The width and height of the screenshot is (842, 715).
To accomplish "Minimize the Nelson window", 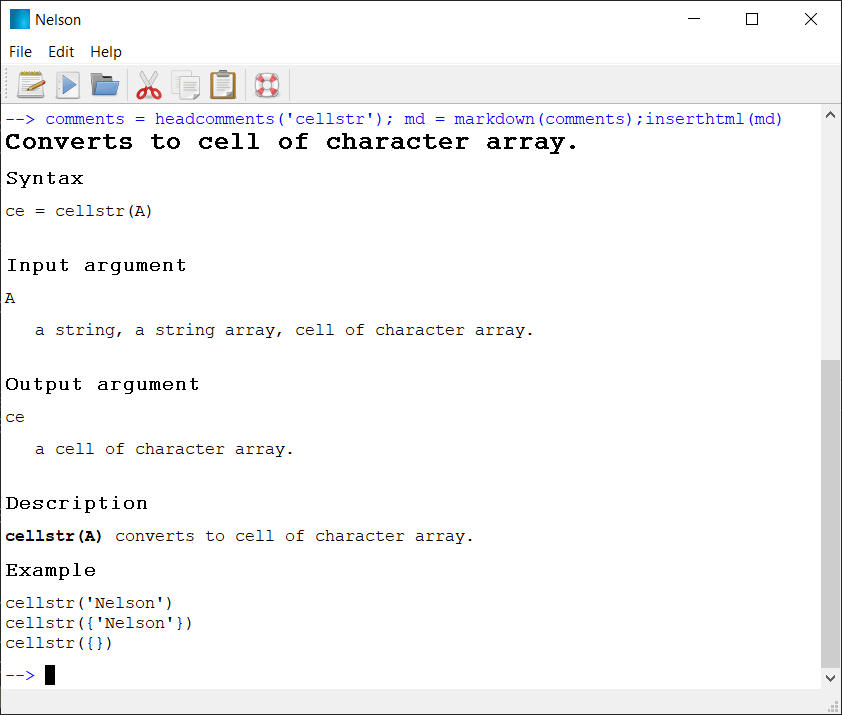I will point(693,19).
